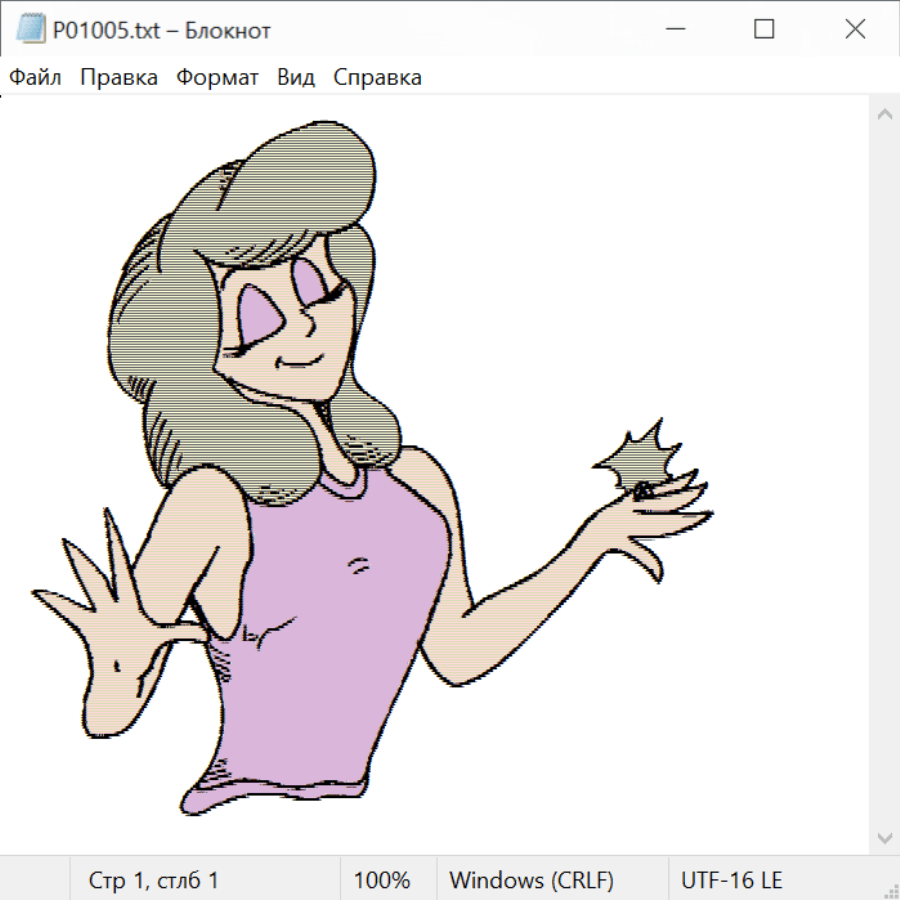Click the Windows (CRLF) status field
Screen dimensions: 900x900
click(x=531, y=881)
